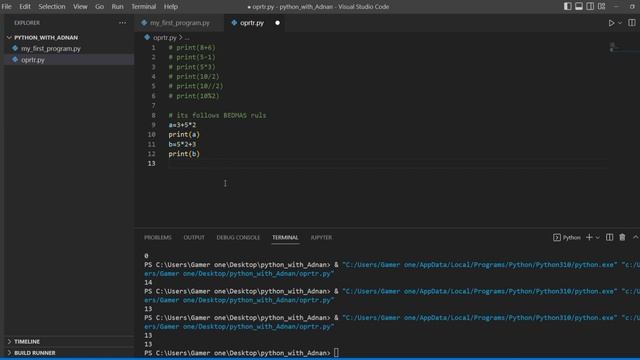Switch to my_first_program.py editor tab
The height and width of the screenshot is (360, 640).
pos(180,23)
